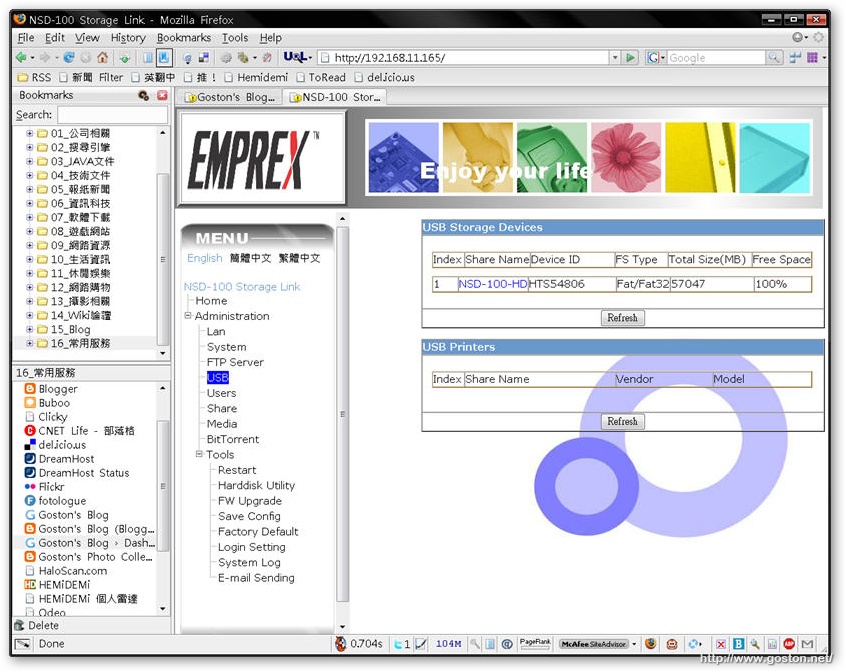Image resolution: width=845 pixels, height=671 pixels.
Task: Switch to the NSD-100 Stor... tab
Action: [x=335, y=97]
